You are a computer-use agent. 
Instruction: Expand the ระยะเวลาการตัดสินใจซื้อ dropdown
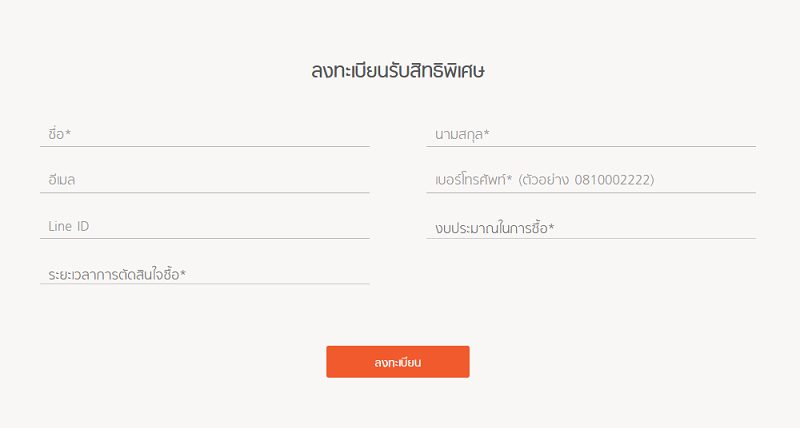click(205, 273)
